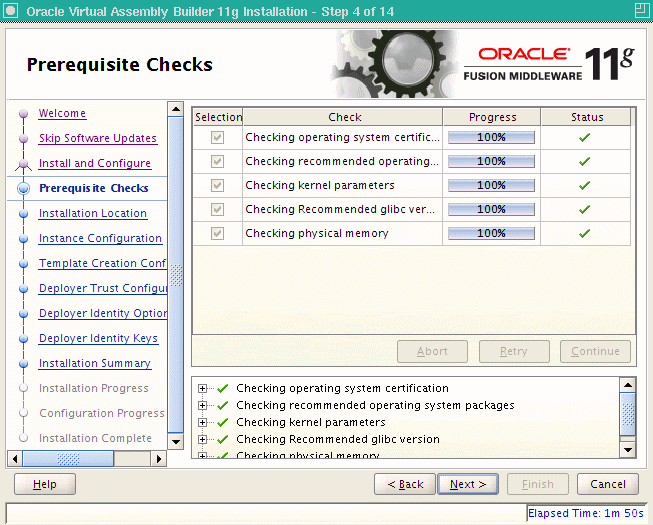This screenshot has height=525, width=653.
Task: Click the steps panel scroll down arrow
Action: click(x=175, y=441)
